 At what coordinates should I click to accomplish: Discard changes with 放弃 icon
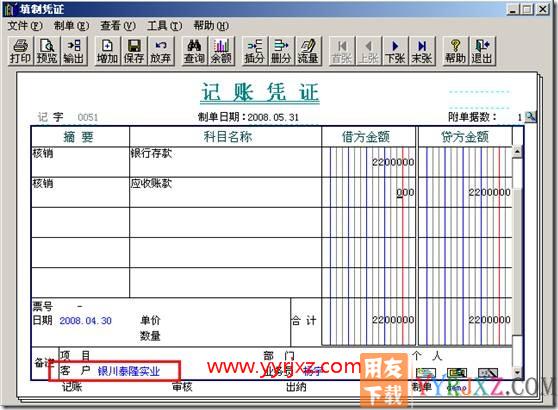click(x=161, y=51)
